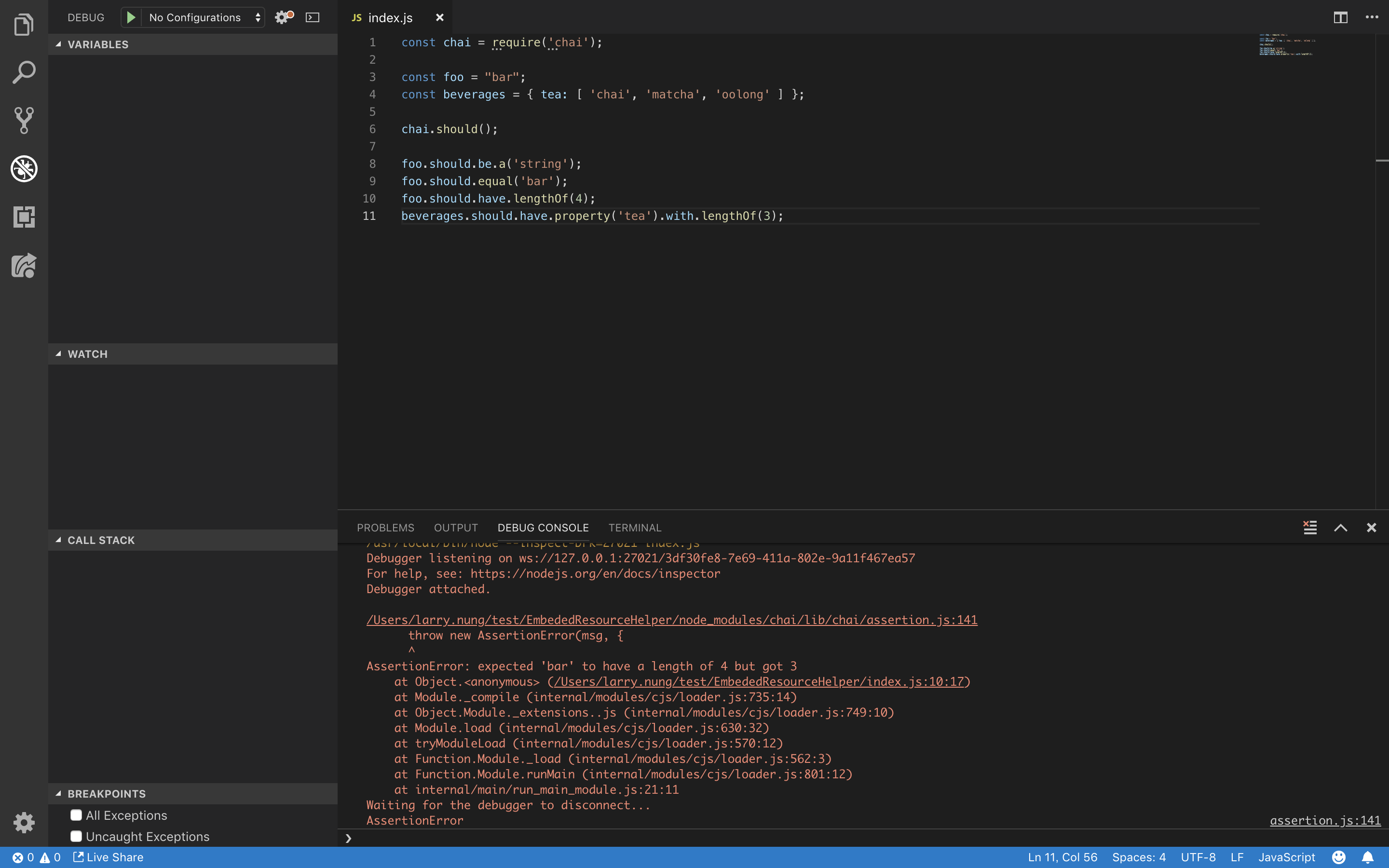Change file encoding UTF-8

click(1198, 857)
